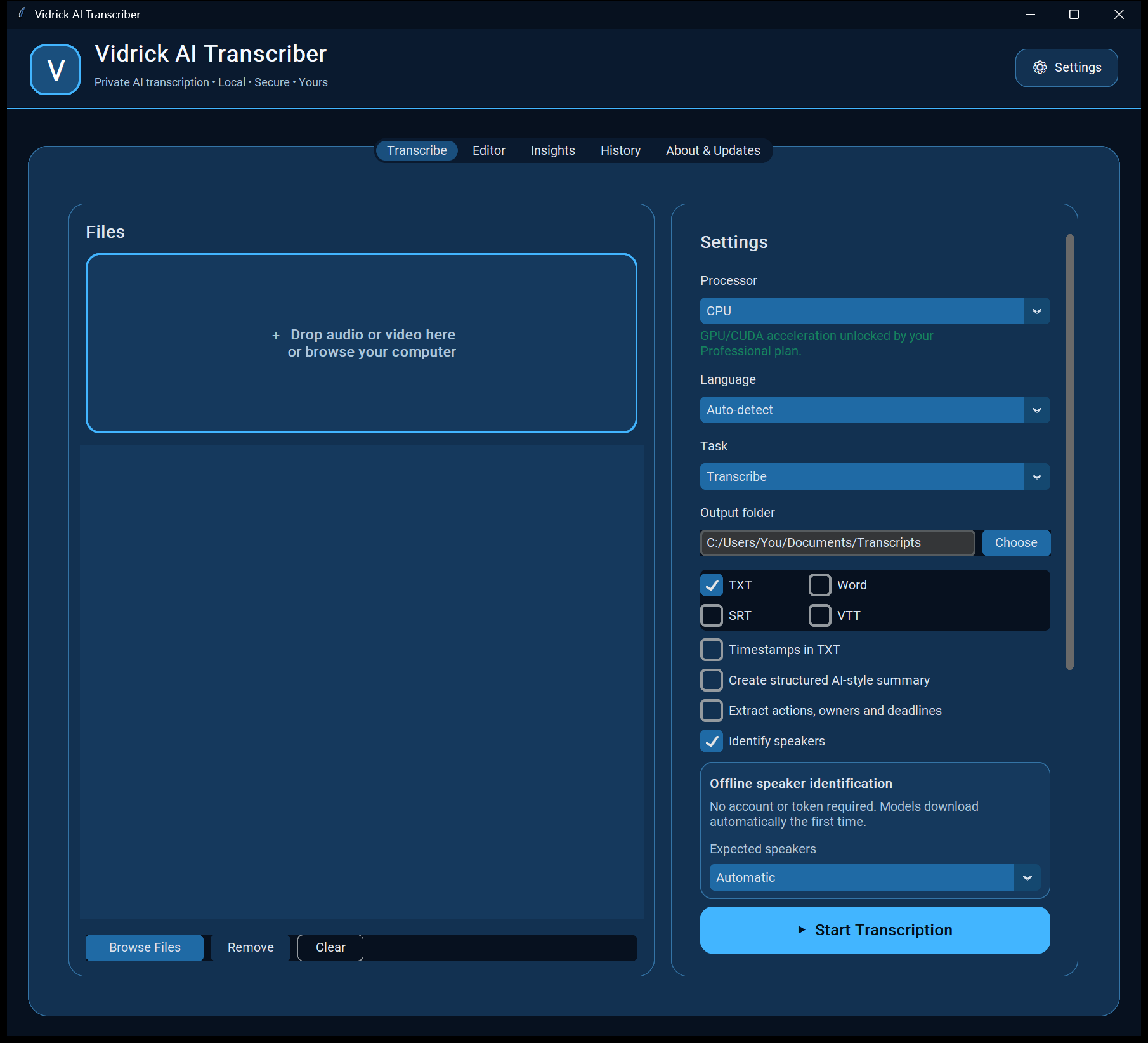Clear the file list
The image size is (1148, 1043).
[x=330, y=948]
